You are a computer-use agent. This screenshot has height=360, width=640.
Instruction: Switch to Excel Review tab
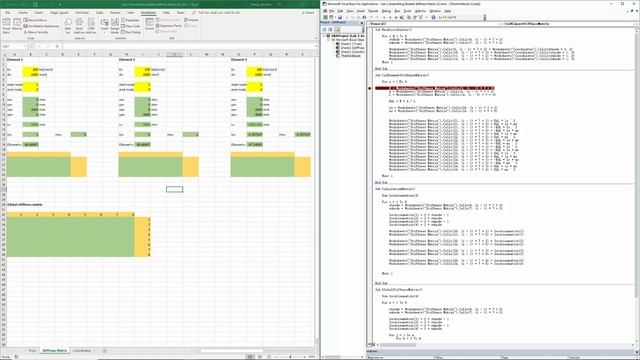coord(115,13)
